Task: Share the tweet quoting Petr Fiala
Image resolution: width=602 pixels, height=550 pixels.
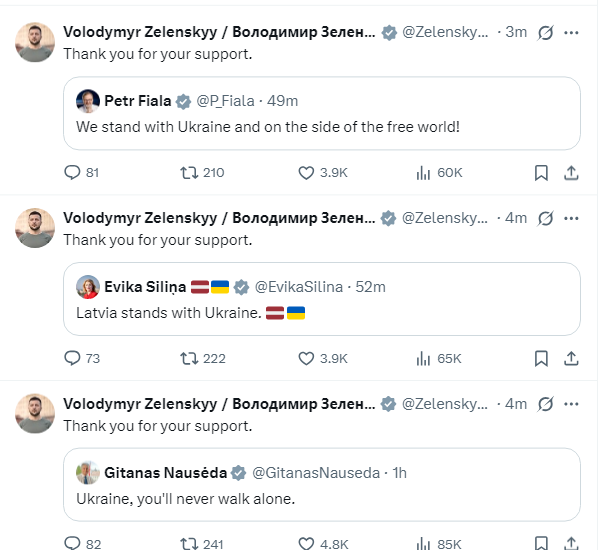Action: 571,173
